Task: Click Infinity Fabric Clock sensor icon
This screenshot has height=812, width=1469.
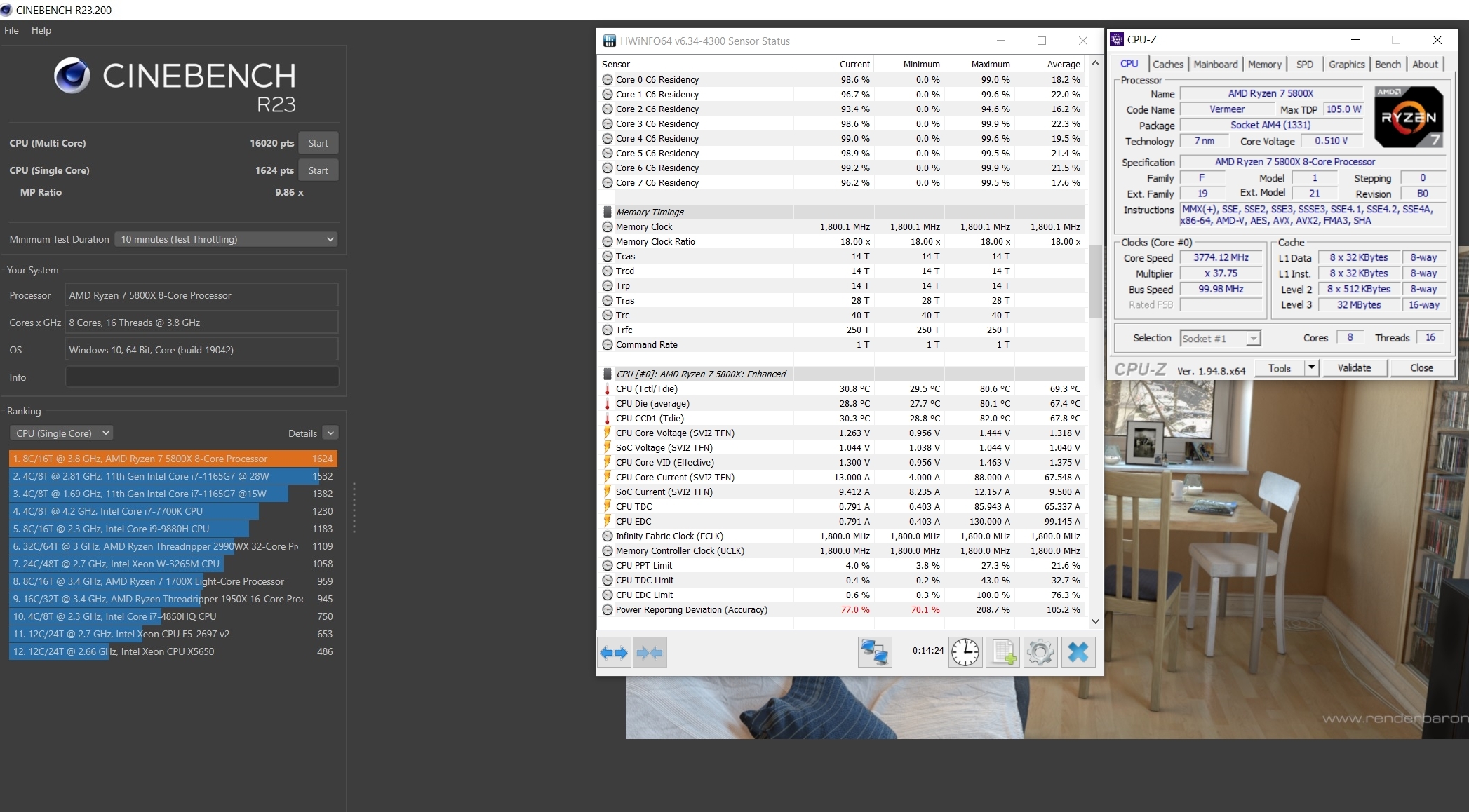Action: pos(608,536)
